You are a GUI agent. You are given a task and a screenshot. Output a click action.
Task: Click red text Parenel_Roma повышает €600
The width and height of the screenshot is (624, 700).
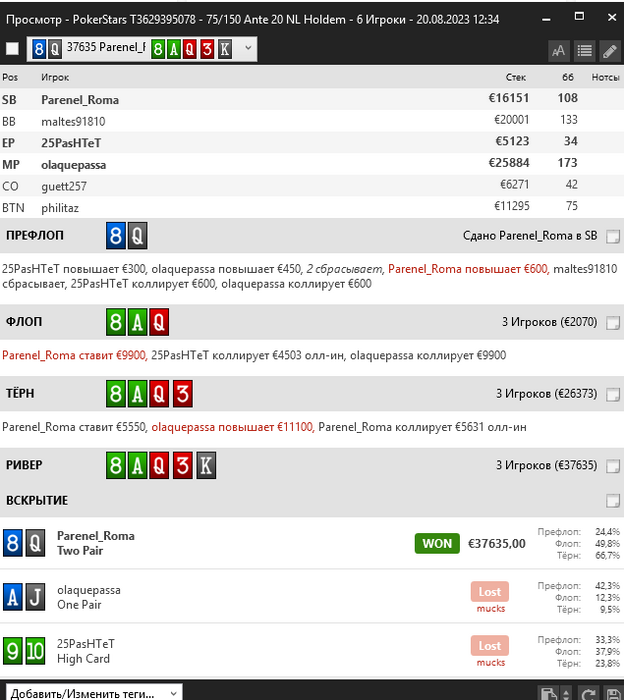pos(468,269)
